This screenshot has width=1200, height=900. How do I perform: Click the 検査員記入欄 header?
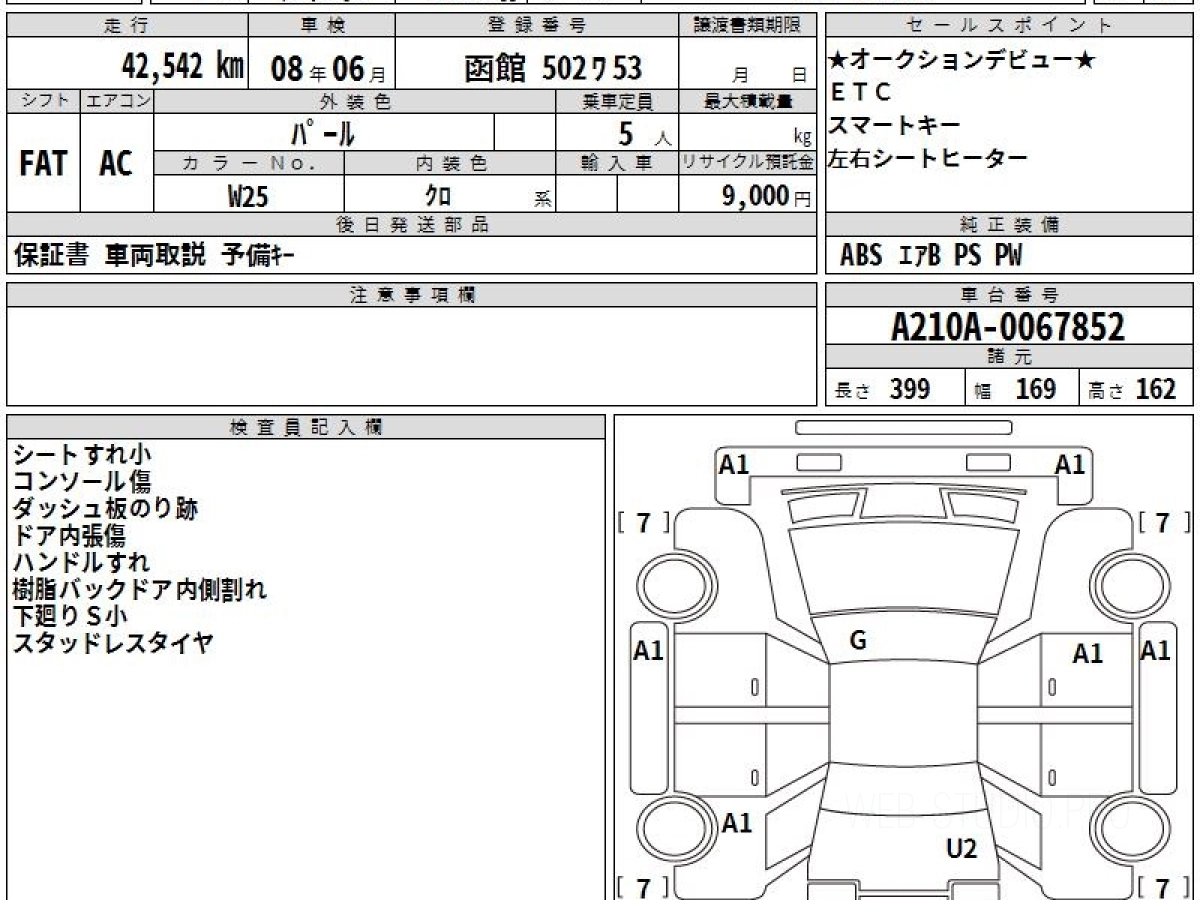[x=305, y=427]
